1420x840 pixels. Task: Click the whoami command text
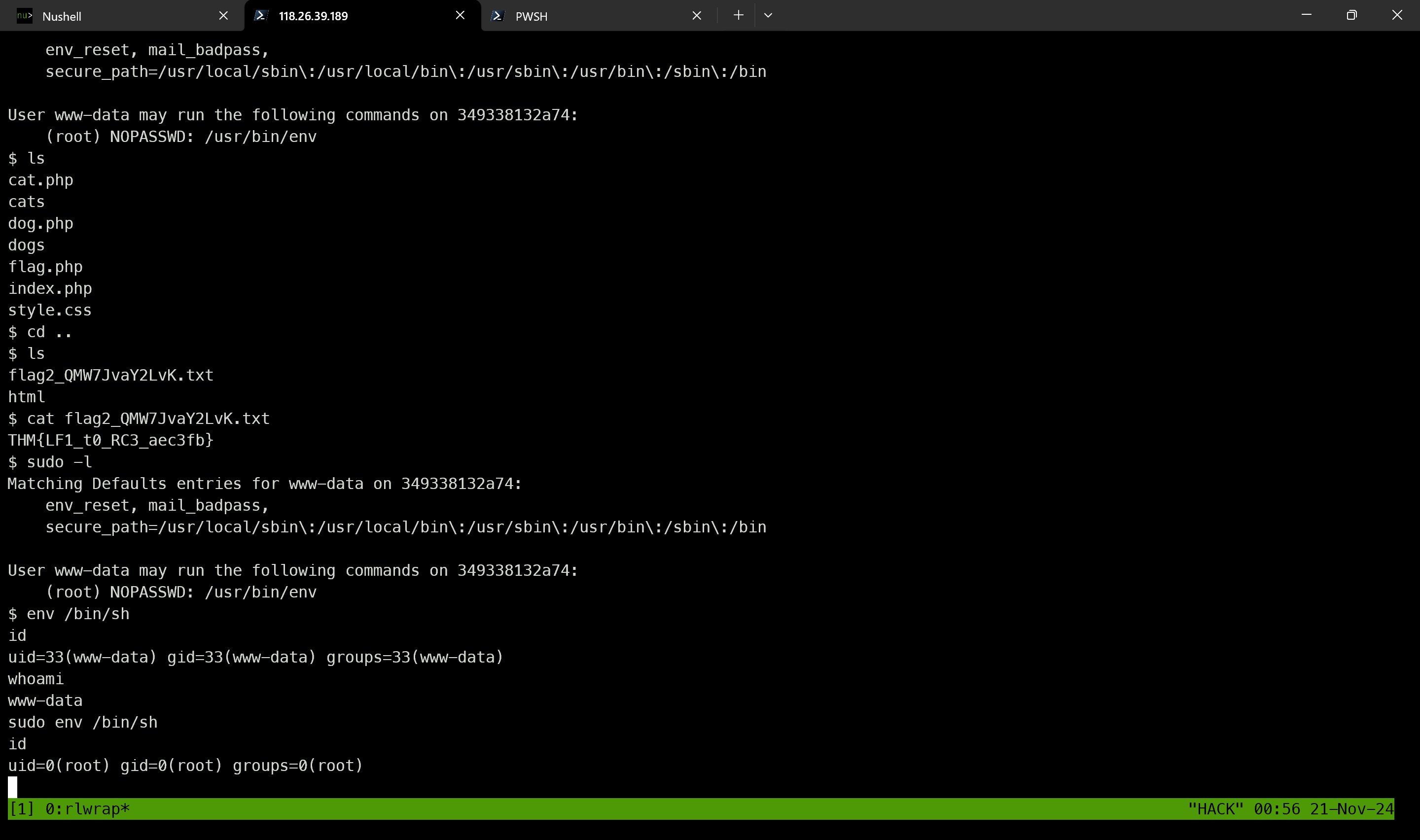coord(36,679)
